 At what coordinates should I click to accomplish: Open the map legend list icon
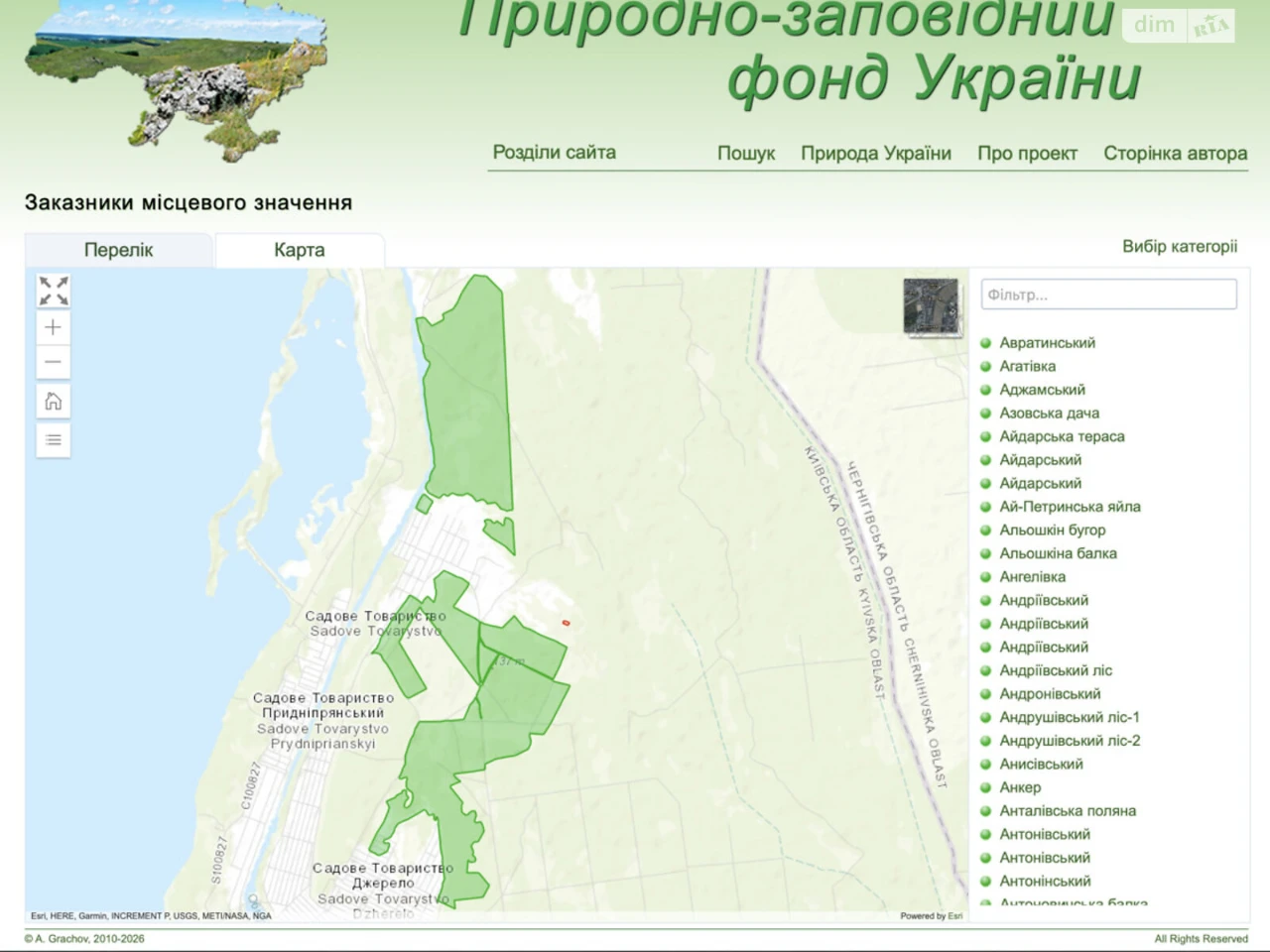pos(54,439)
